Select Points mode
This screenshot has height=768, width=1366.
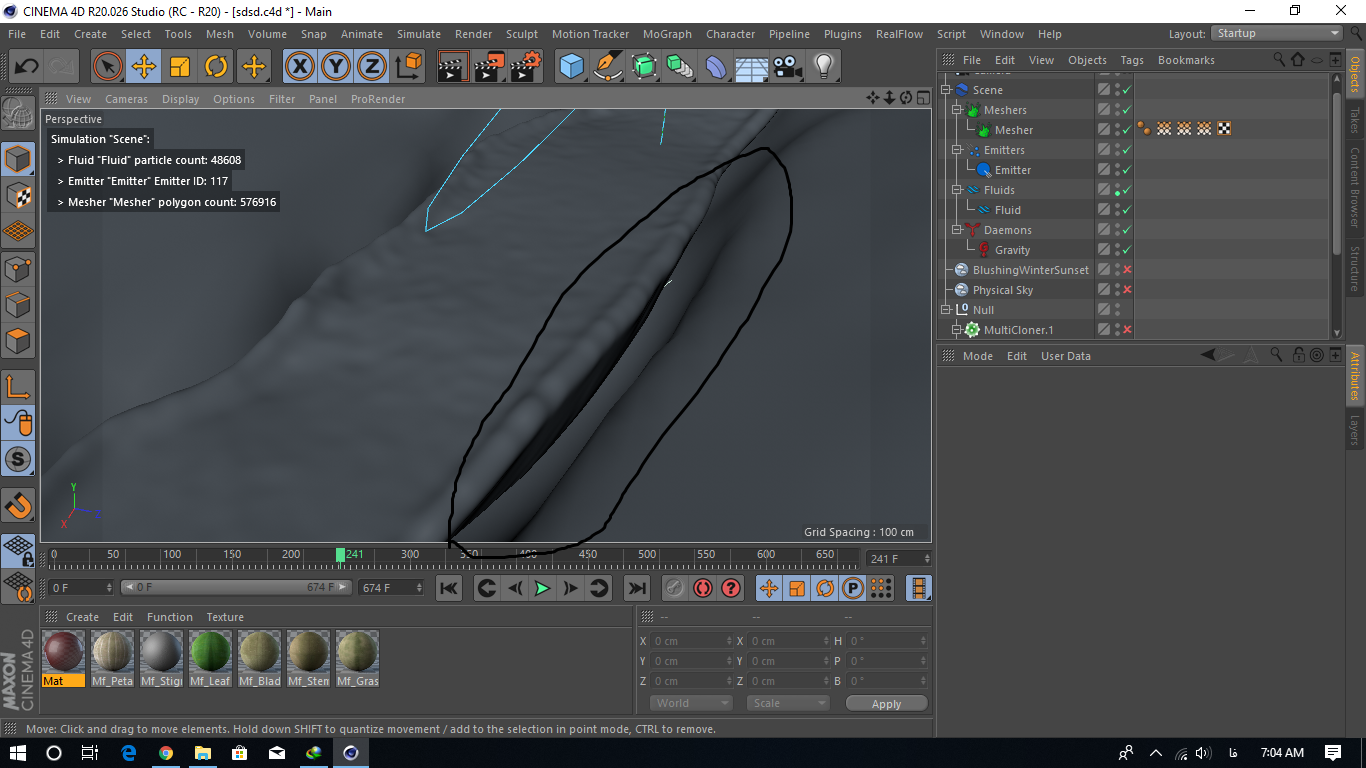tap(18, 268)
